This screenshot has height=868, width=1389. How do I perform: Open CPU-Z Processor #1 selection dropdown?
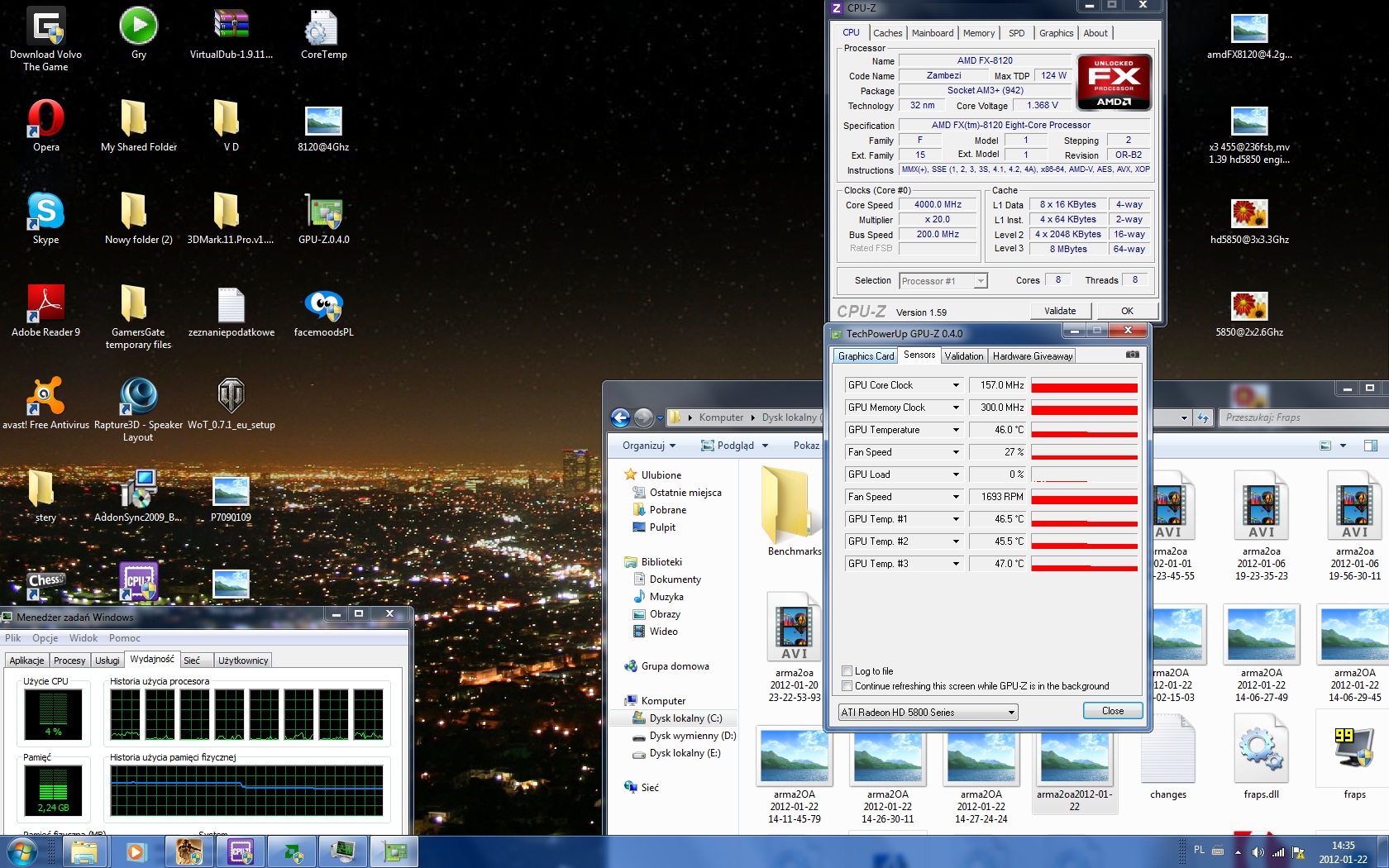tap(943, 281)
